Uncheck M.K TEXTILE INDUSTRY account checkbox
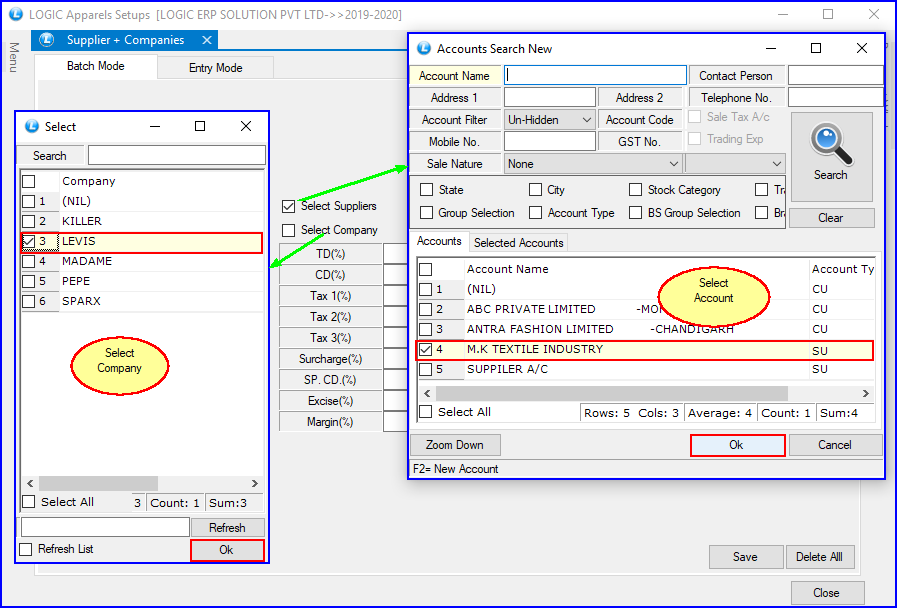Screen dimensions: 897x608 point(426,349)
